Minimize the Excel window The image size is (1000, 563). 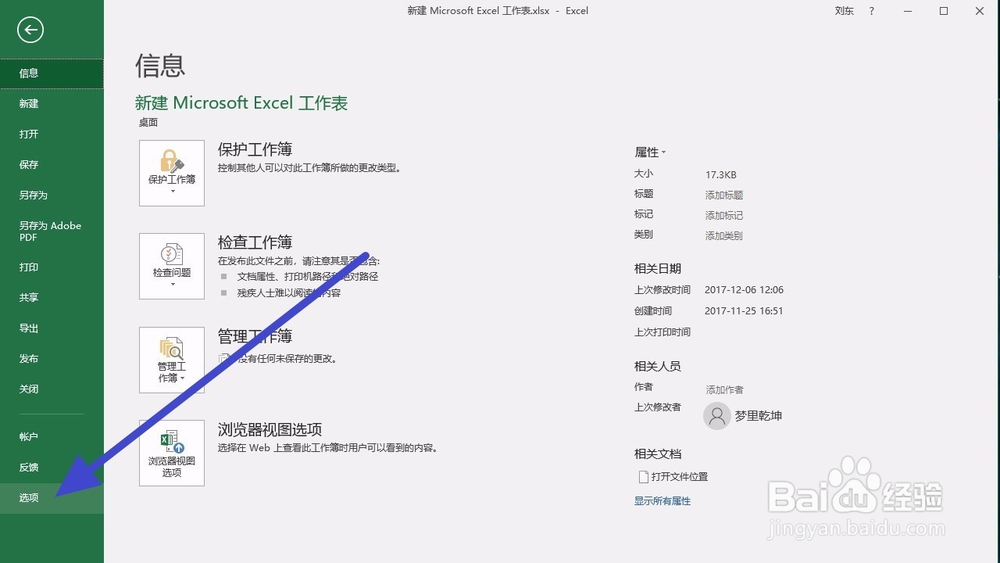(x=908, y=11)
